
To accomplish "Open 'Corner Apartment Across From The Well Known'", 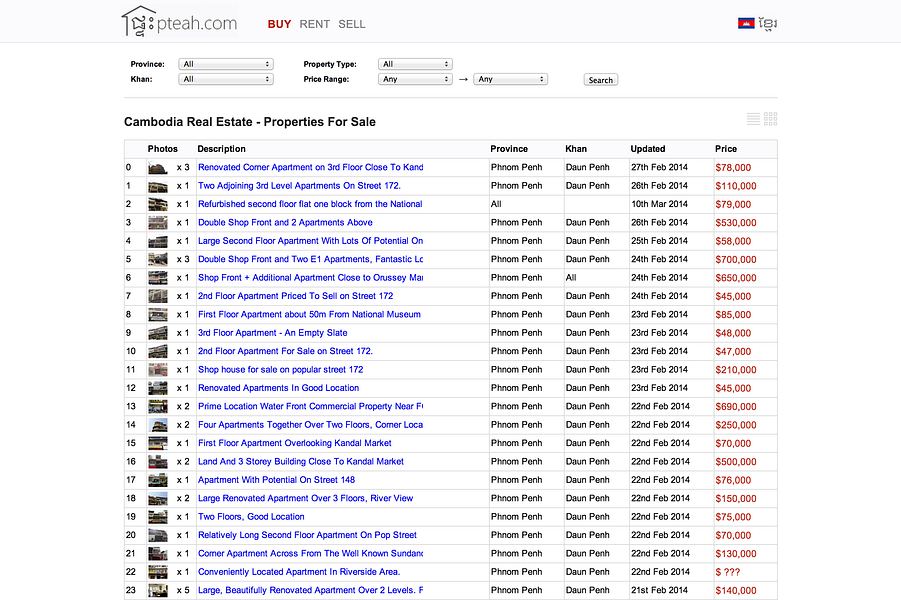I will (x=310, y=553).
